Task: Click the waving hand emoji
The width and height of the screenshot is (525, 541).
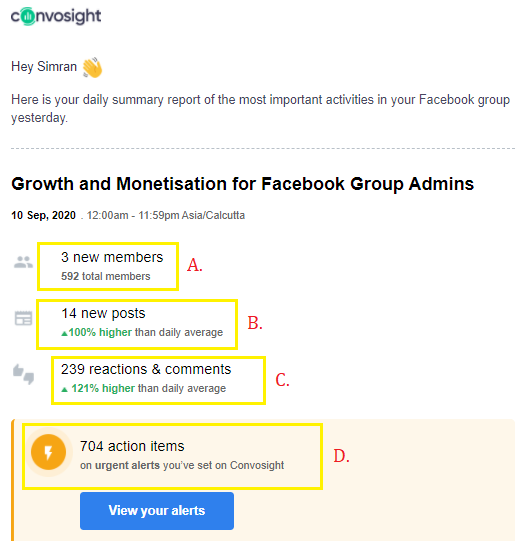Action: coord(92,68)
